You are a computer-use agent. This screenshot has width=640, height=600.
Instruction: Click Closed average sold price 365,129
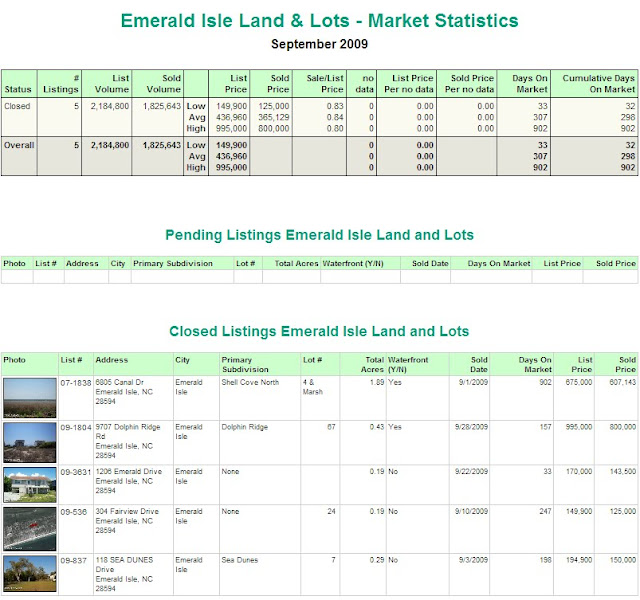(273, 117)
